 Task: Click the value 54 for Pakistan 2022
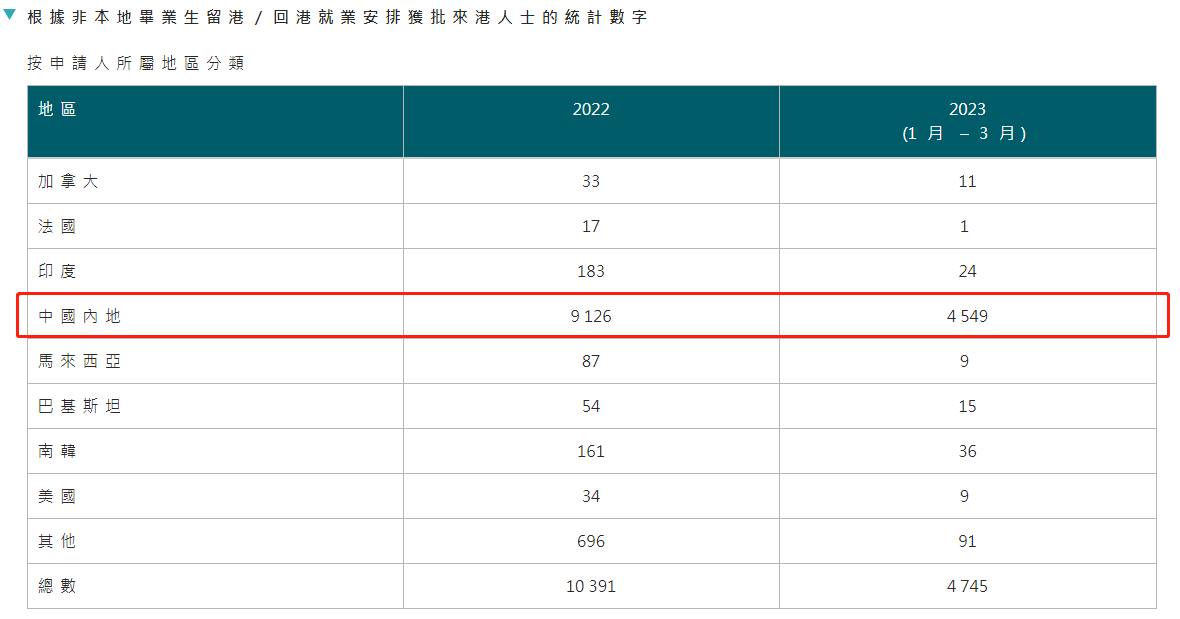click(x=590, y=406)
